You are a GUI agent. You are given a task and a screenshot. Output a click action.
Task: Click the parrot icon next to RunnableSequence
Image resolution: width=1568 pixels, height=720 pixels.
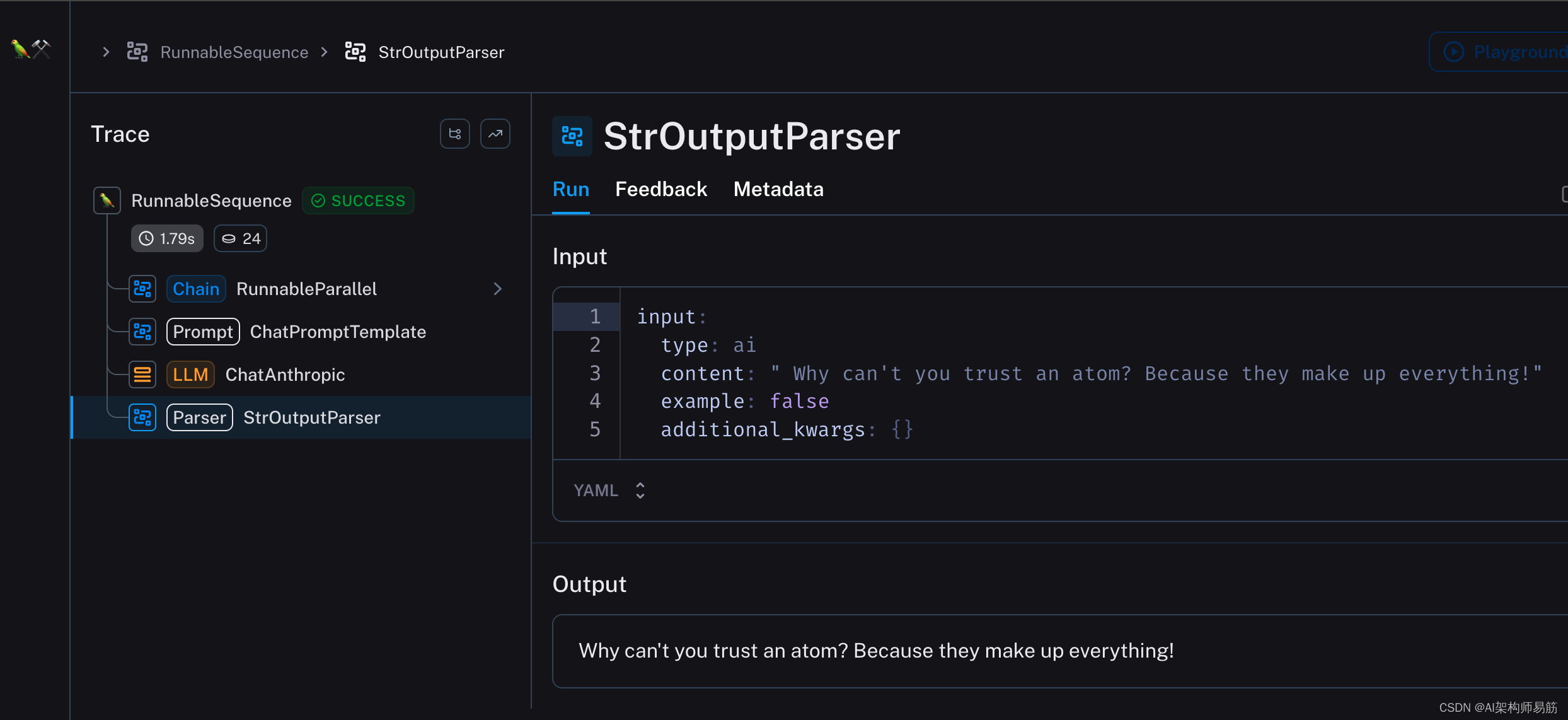[x=107, y=200]
